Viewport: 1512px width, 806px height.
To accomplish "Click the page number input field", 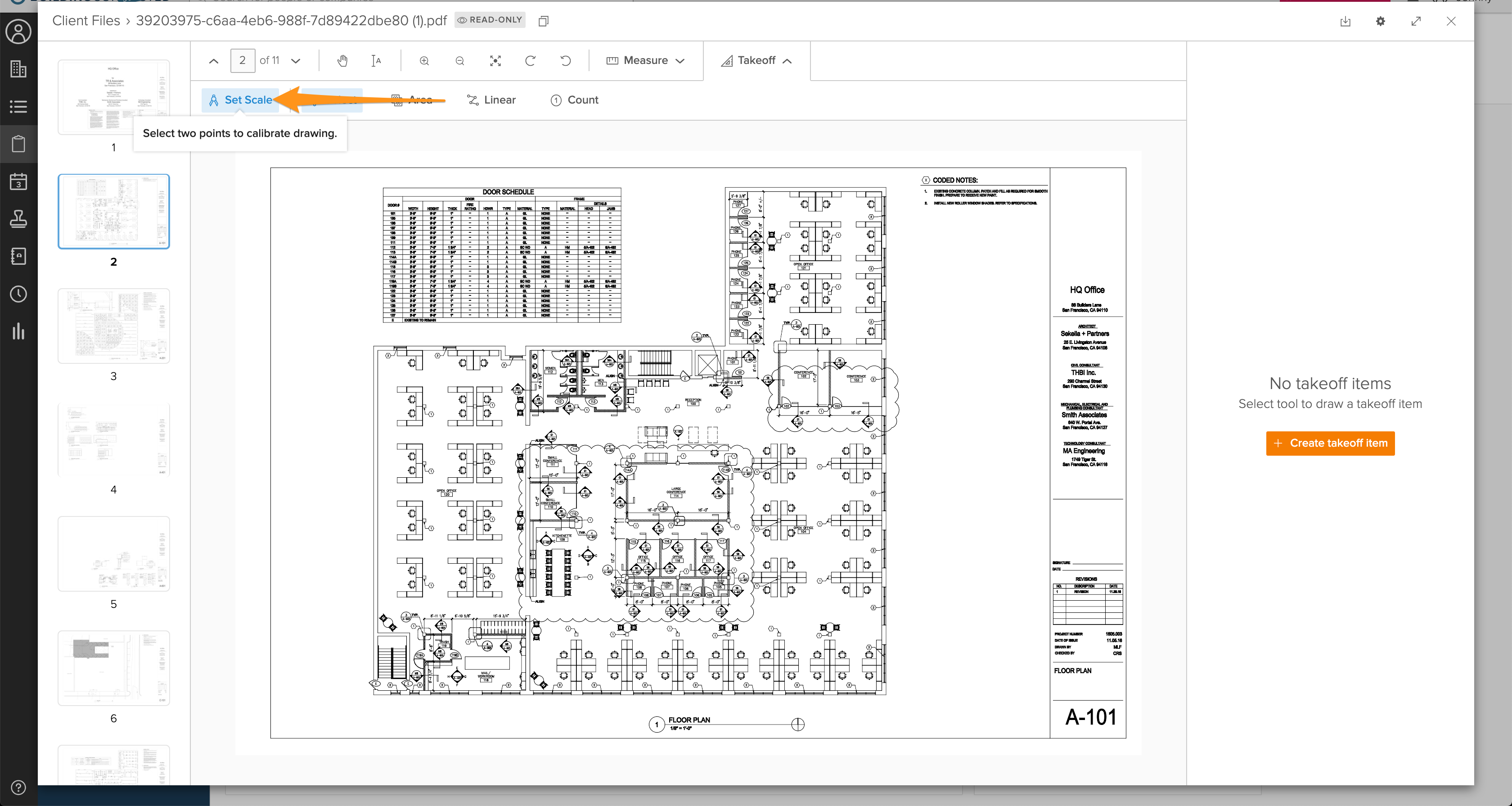I will [x=243, y=60].
